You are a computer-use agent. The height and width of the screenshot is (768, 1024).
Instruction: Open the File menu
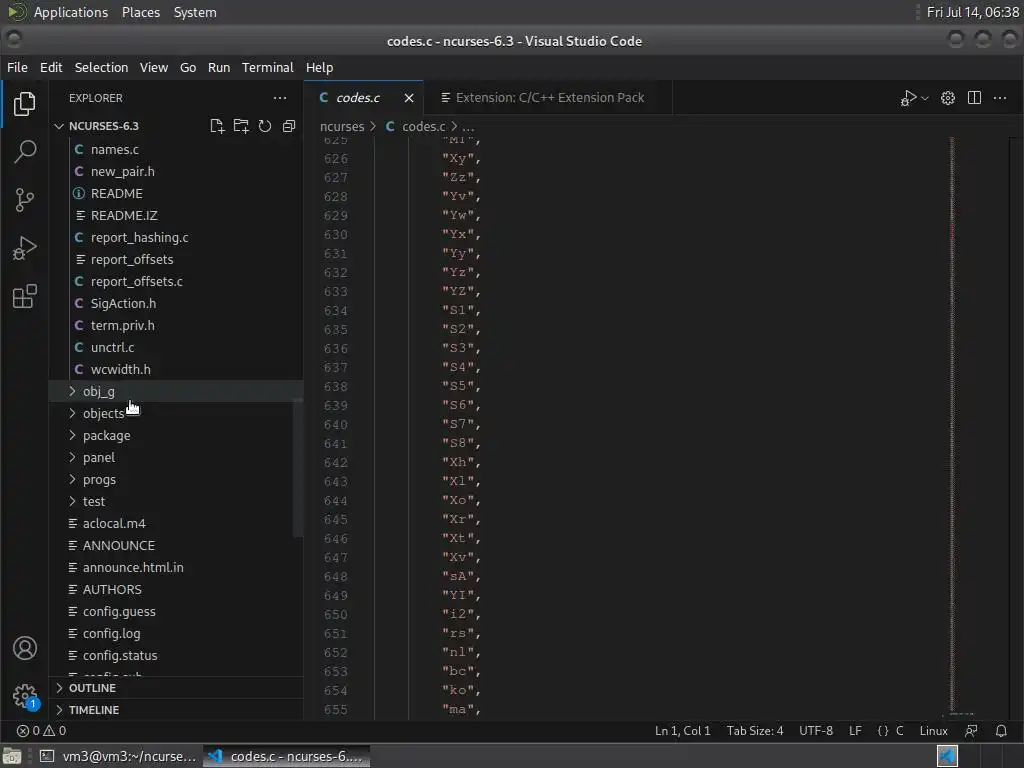[x=17, y=67]
